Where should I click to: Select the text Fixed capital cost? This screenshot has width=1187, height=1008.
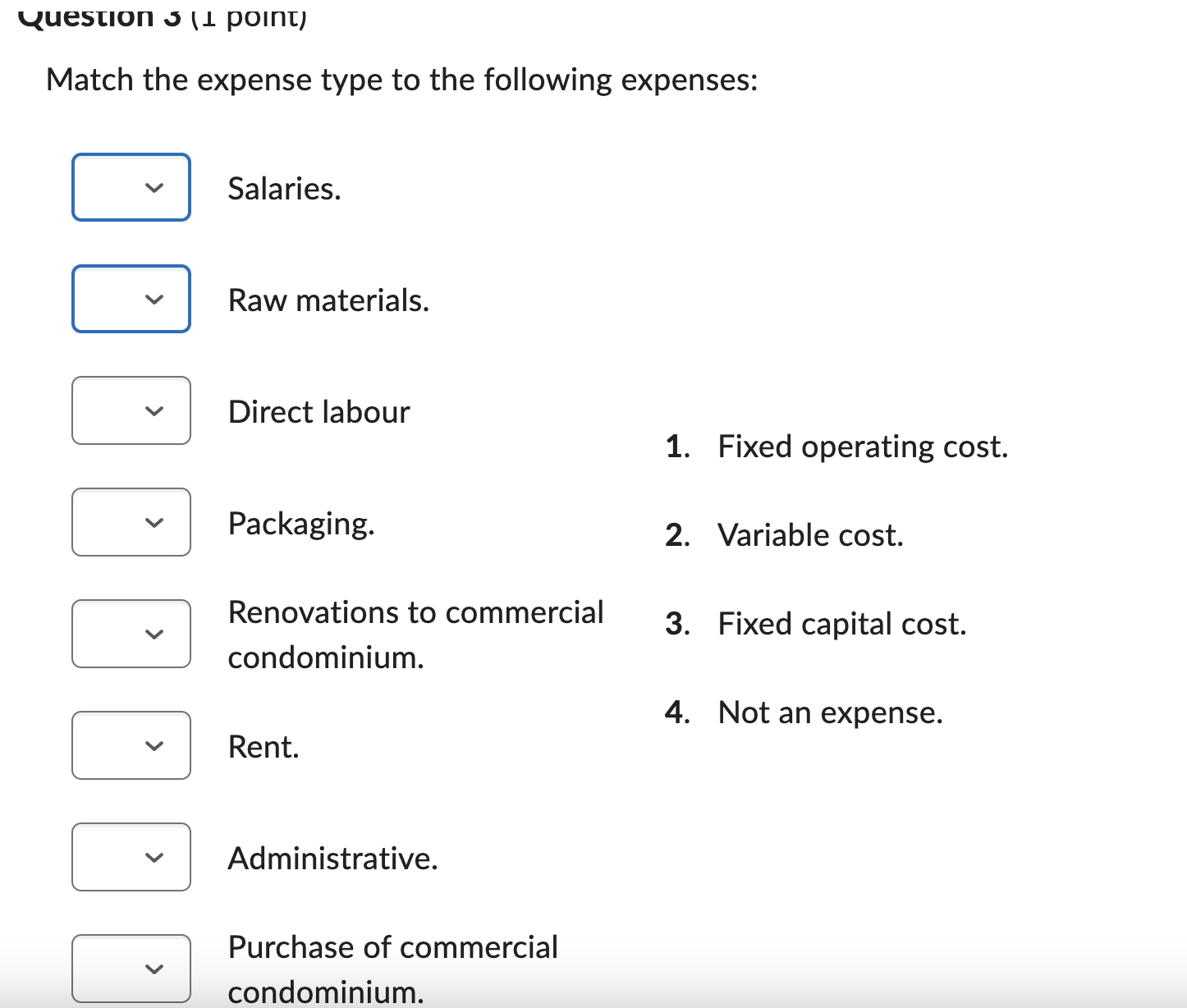point(841,624)
